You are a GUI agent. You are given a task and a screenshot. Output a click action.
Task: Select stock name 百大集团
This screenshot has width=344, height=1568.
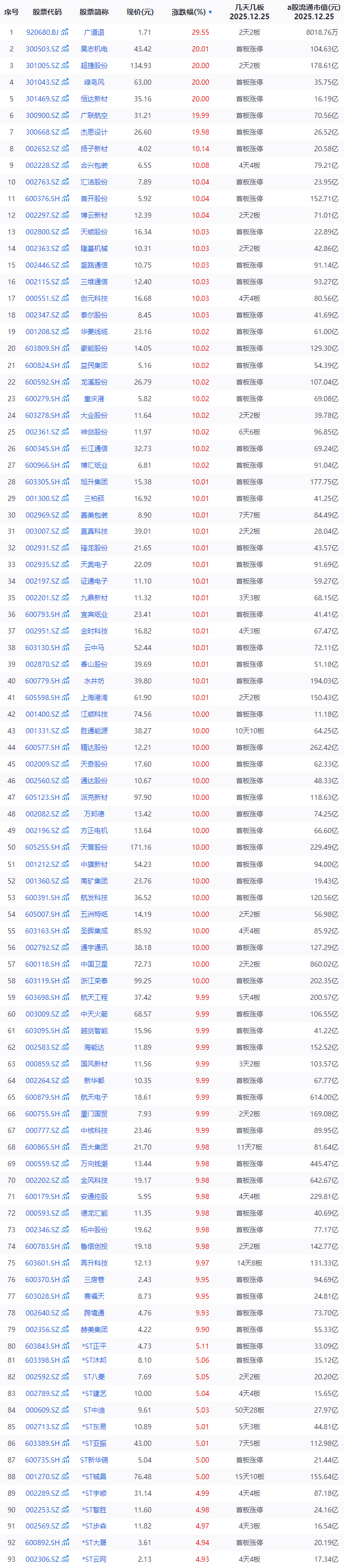pyautogui.click(x=94, y=1146)
